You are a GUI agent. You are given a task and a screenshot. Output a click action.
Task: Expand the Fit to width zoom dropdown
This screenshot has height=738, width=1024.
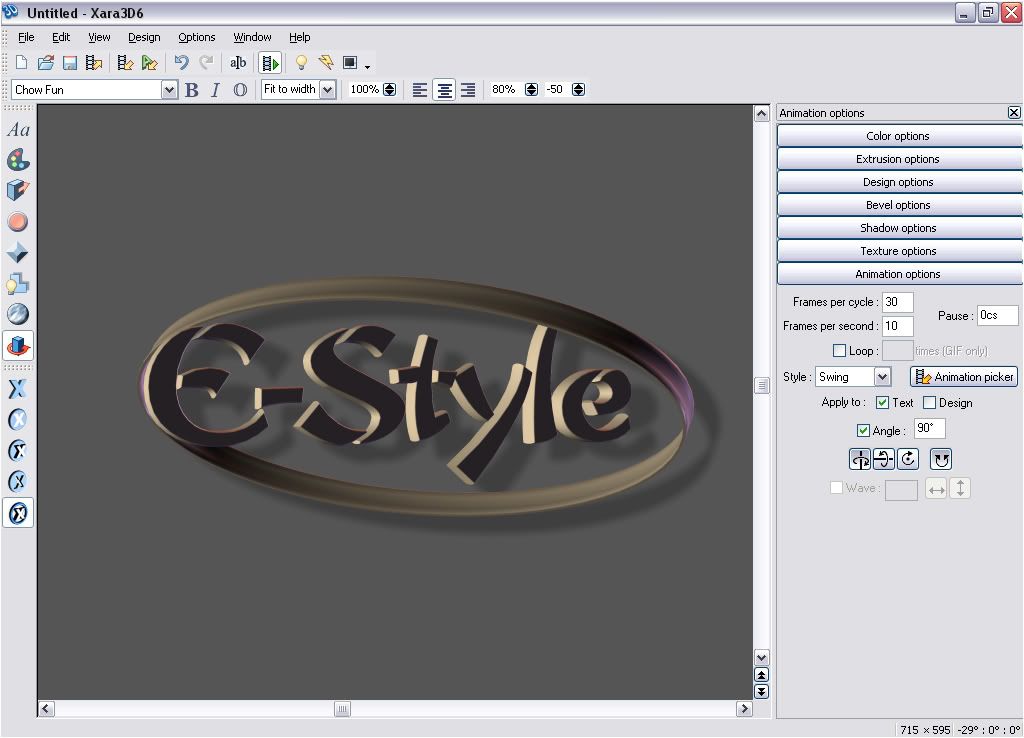pyautogui.click(x=327, y=89)
